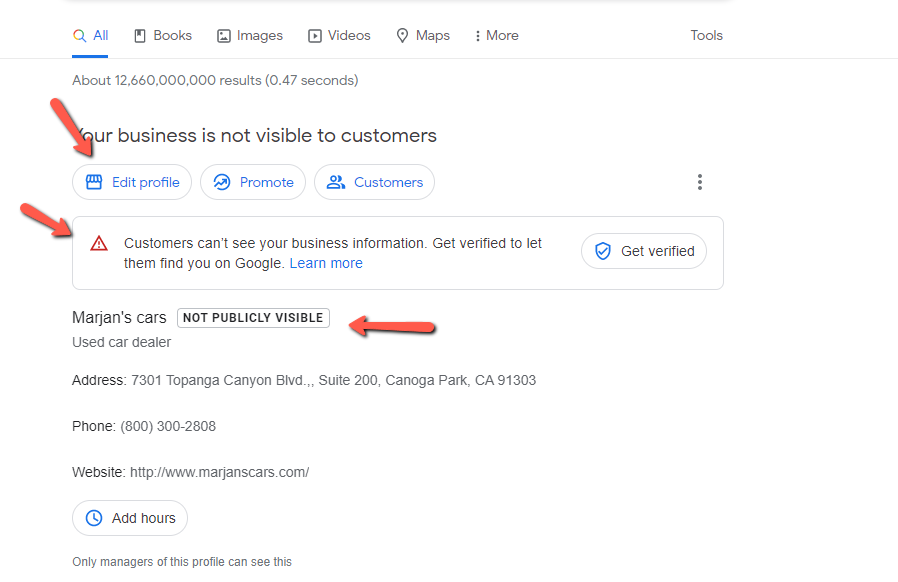Click the Used car dealer category text

pos(121,342)
